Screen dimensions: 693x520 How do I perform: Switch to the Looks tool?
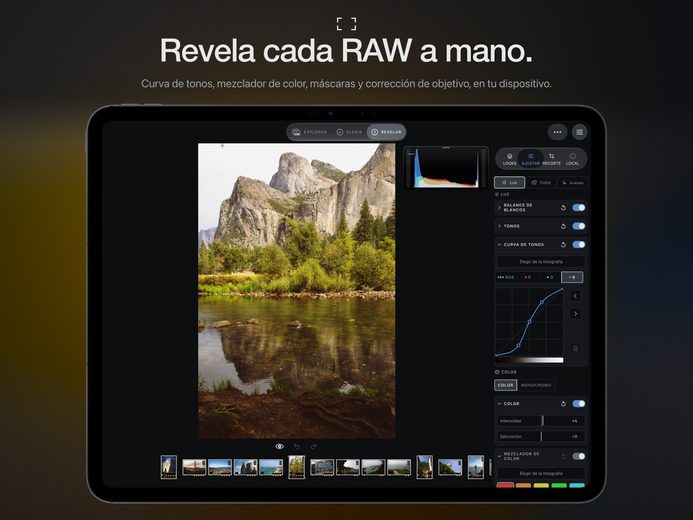[510, 159]
